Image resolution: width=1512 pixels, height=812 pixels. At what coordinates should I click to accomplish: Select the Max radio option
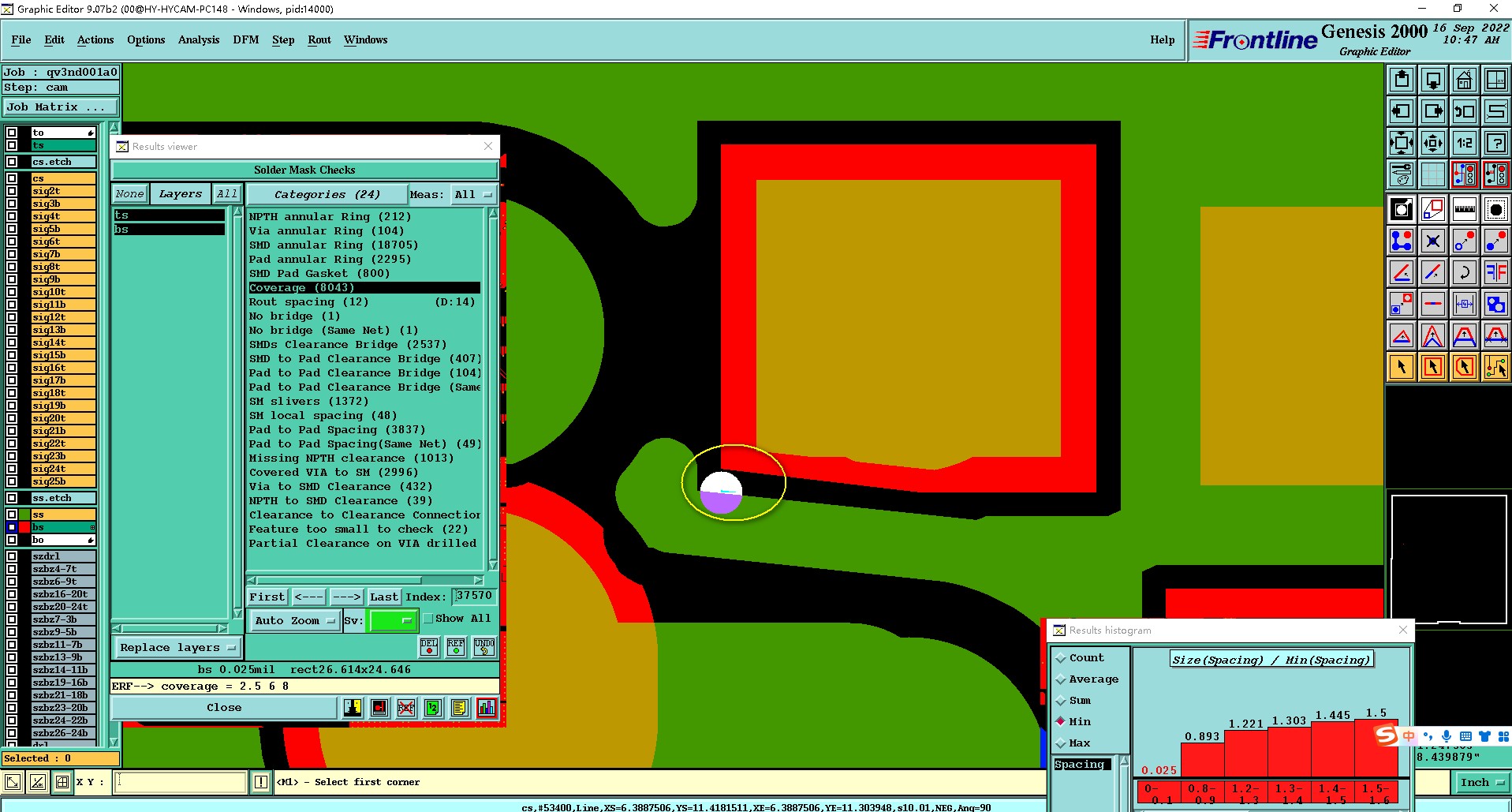coord(1061,743)
